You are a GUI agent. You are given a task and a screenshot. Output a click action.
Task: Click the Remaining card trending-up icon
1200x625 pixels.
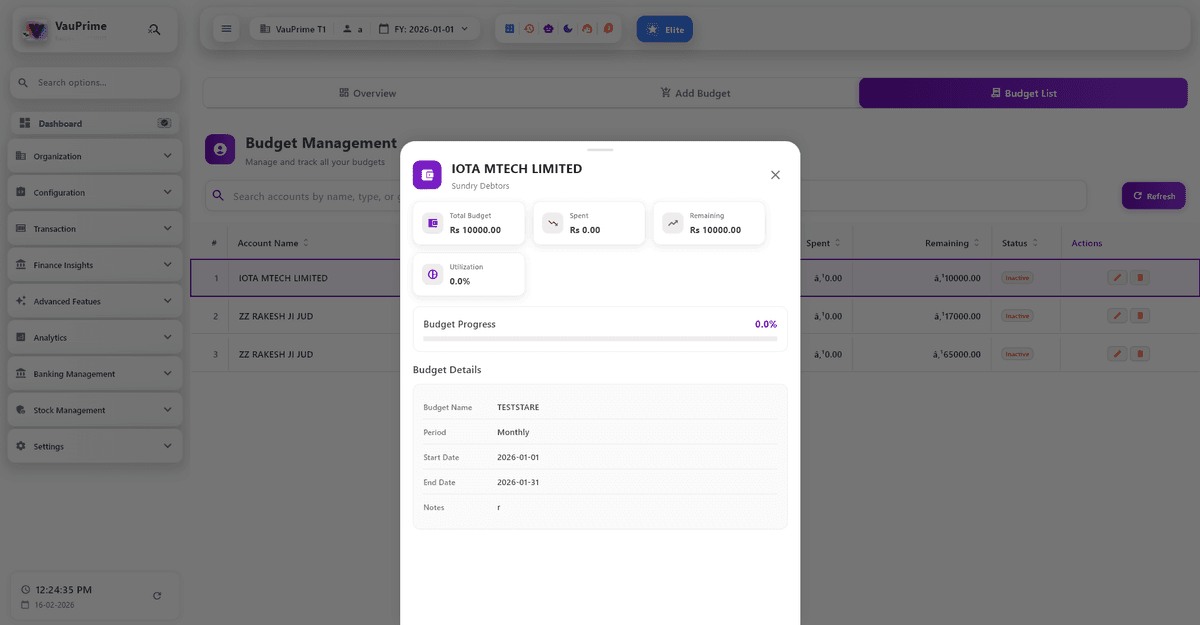click(x=673, y=223)
